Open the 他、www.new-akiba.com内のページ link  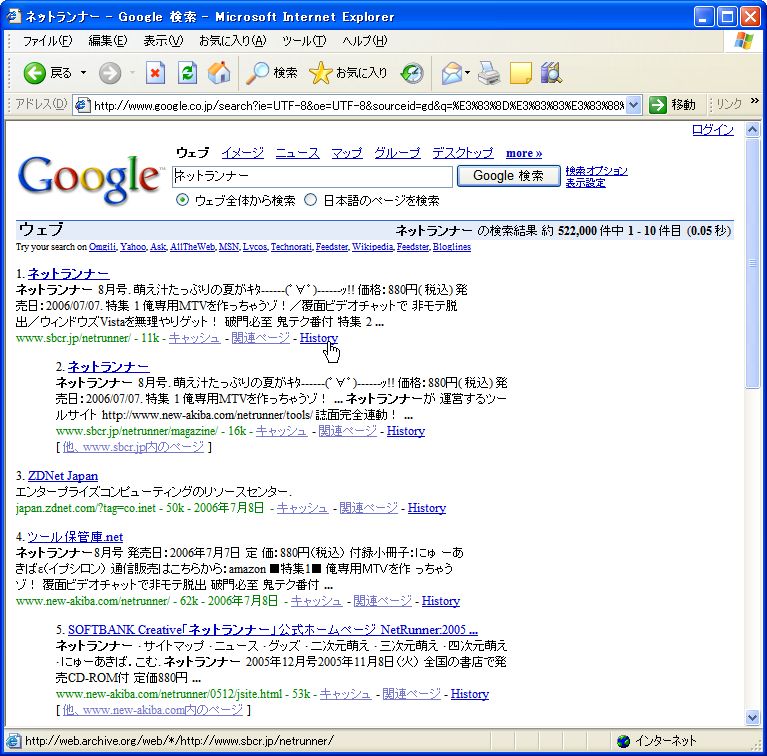(153, 710)
